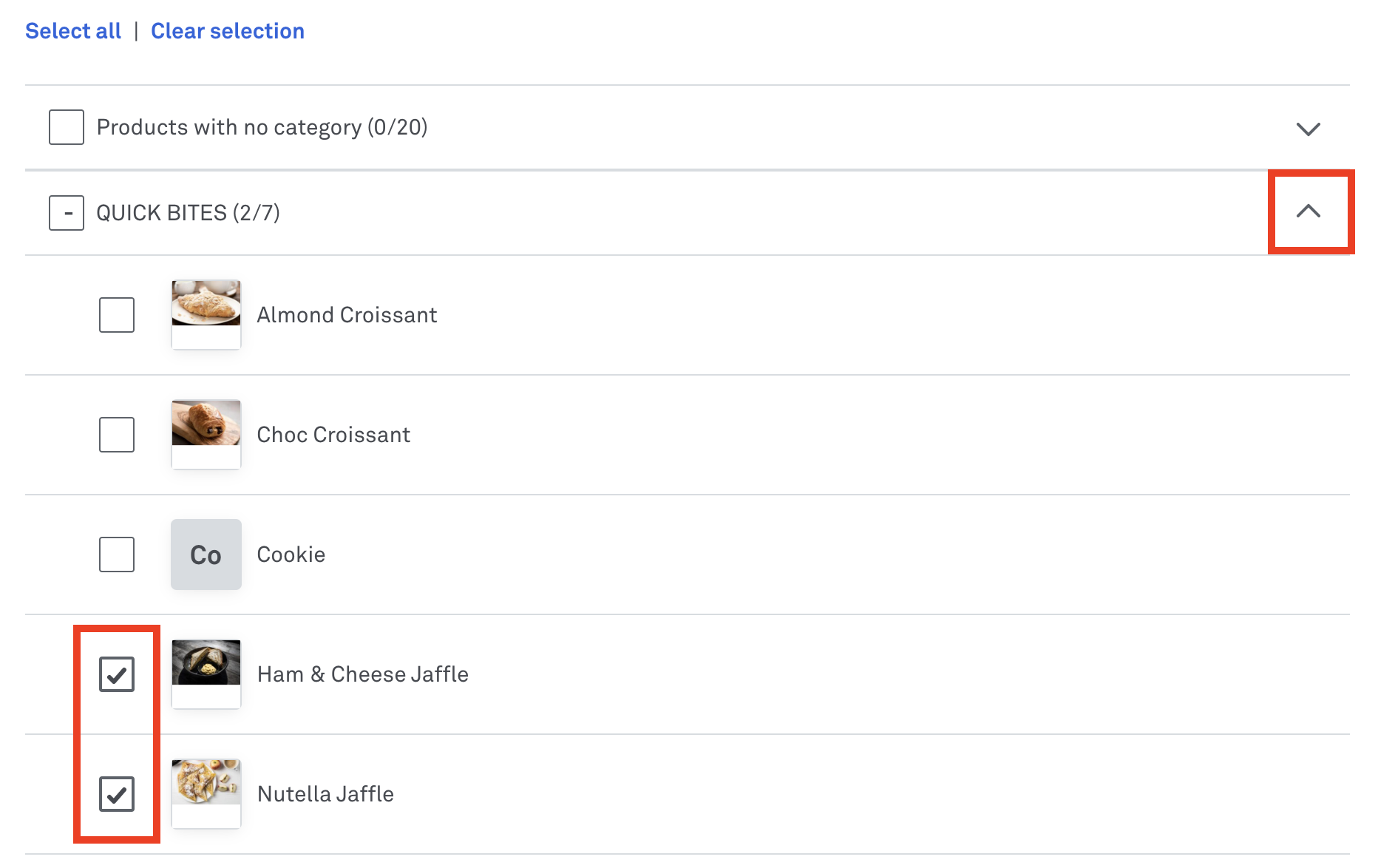Image resolution: width=1378 pixels, height=868 pixels.
Task: Click the Select all link
Action: click(73, 31)
